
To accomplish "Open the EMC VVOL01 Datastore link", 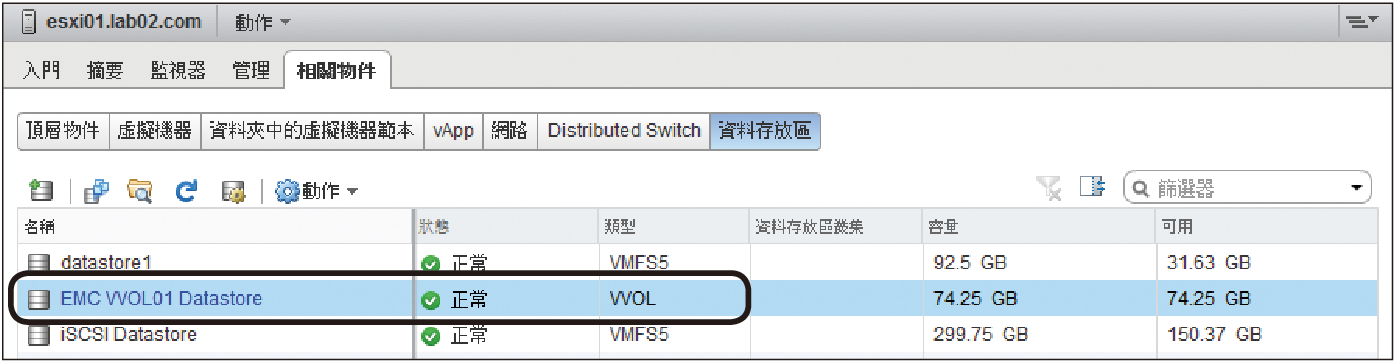I will pos(161,298).
